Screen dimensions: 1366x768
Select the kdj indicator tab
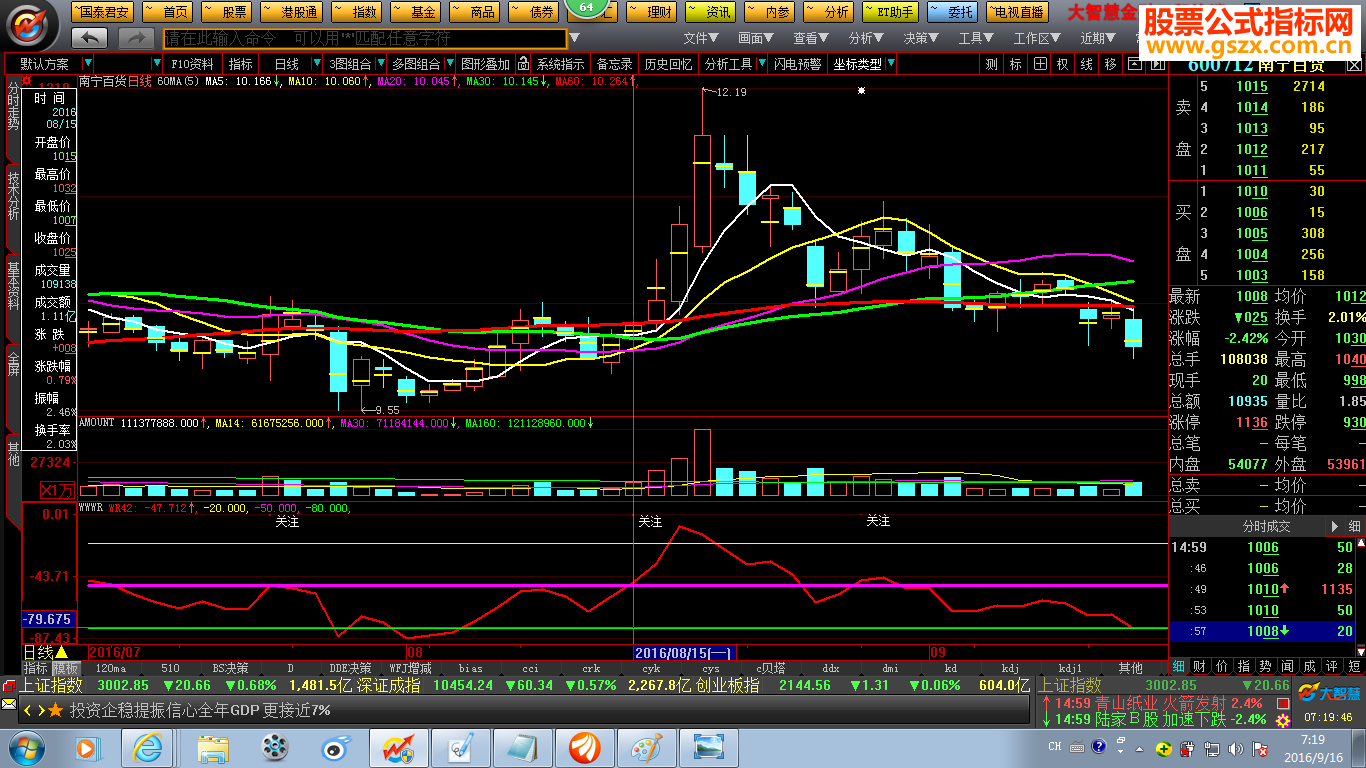[1011, 668]
